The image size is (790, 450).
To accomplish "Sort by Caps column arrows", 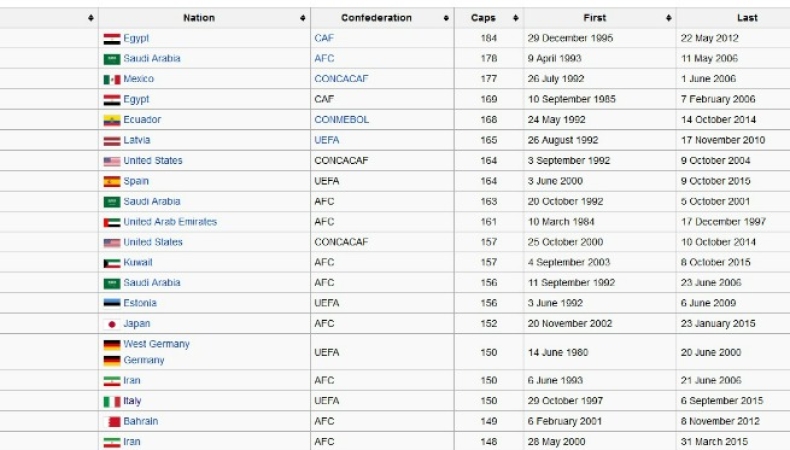I will point(515,18).
